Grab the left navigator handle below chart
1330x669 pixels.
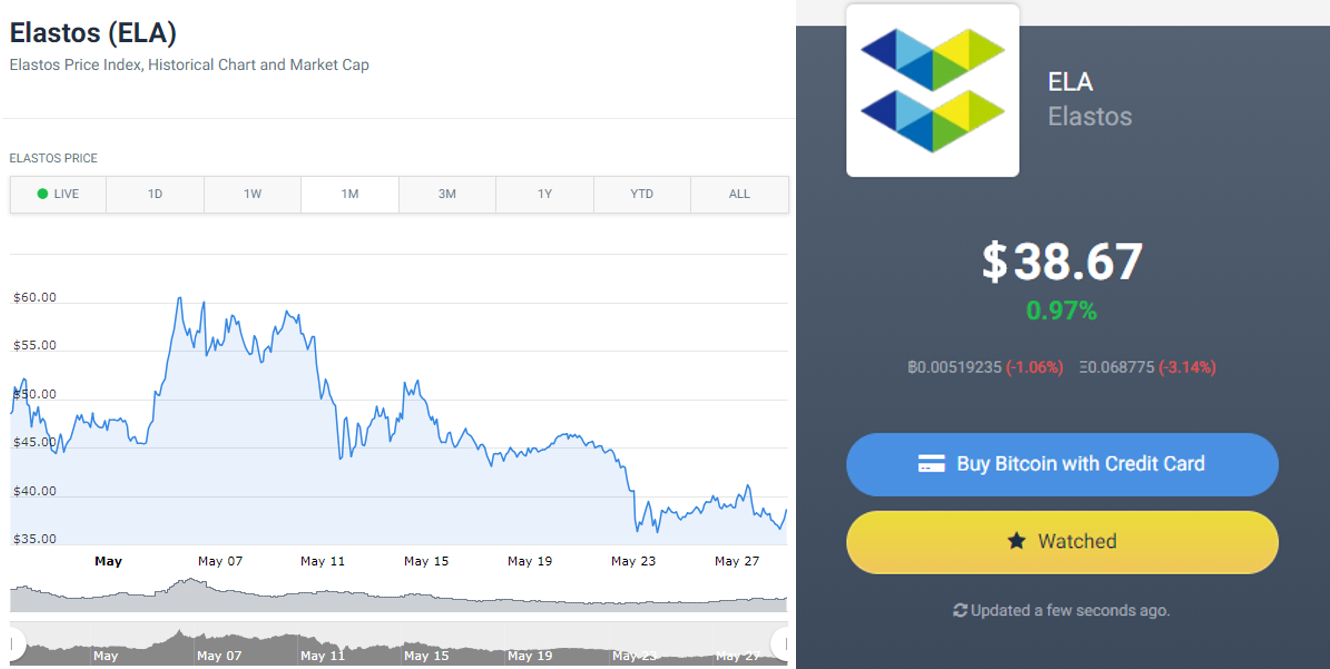(x=15, y=641)
